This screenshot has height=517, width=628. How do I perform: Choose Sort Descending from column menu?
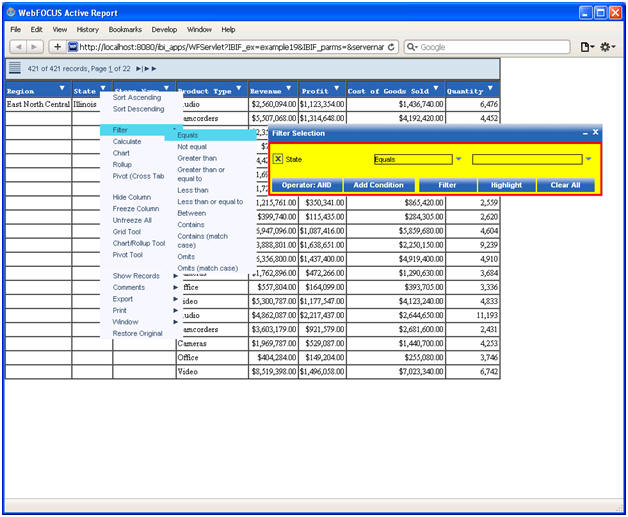[138, 109]
